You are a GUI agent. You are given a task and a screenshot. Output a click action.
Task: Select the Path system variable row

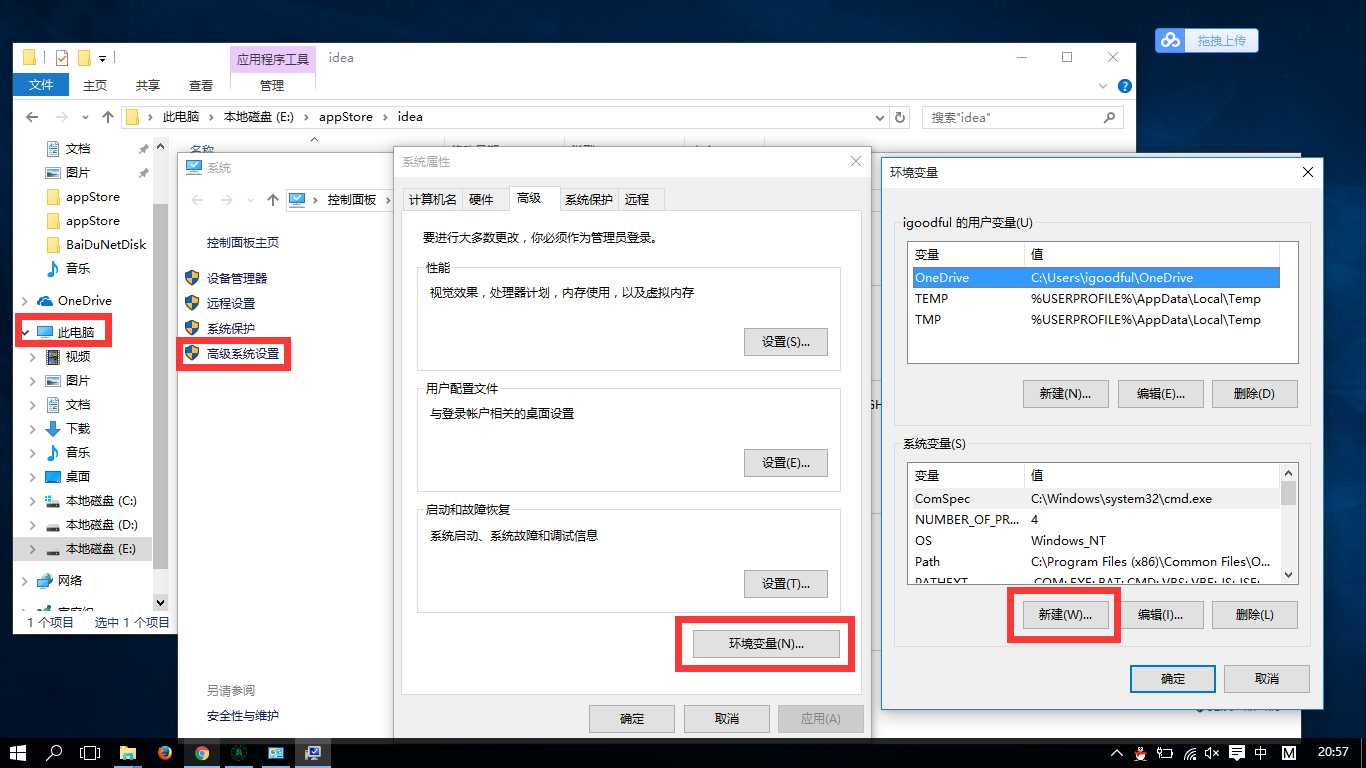[1094, 561]
